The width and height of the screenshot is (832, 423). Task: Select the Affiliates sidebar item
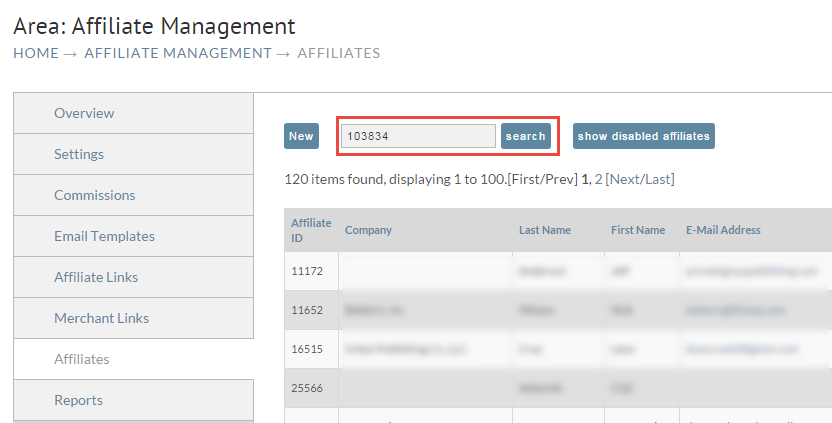[x=134, y=359]
